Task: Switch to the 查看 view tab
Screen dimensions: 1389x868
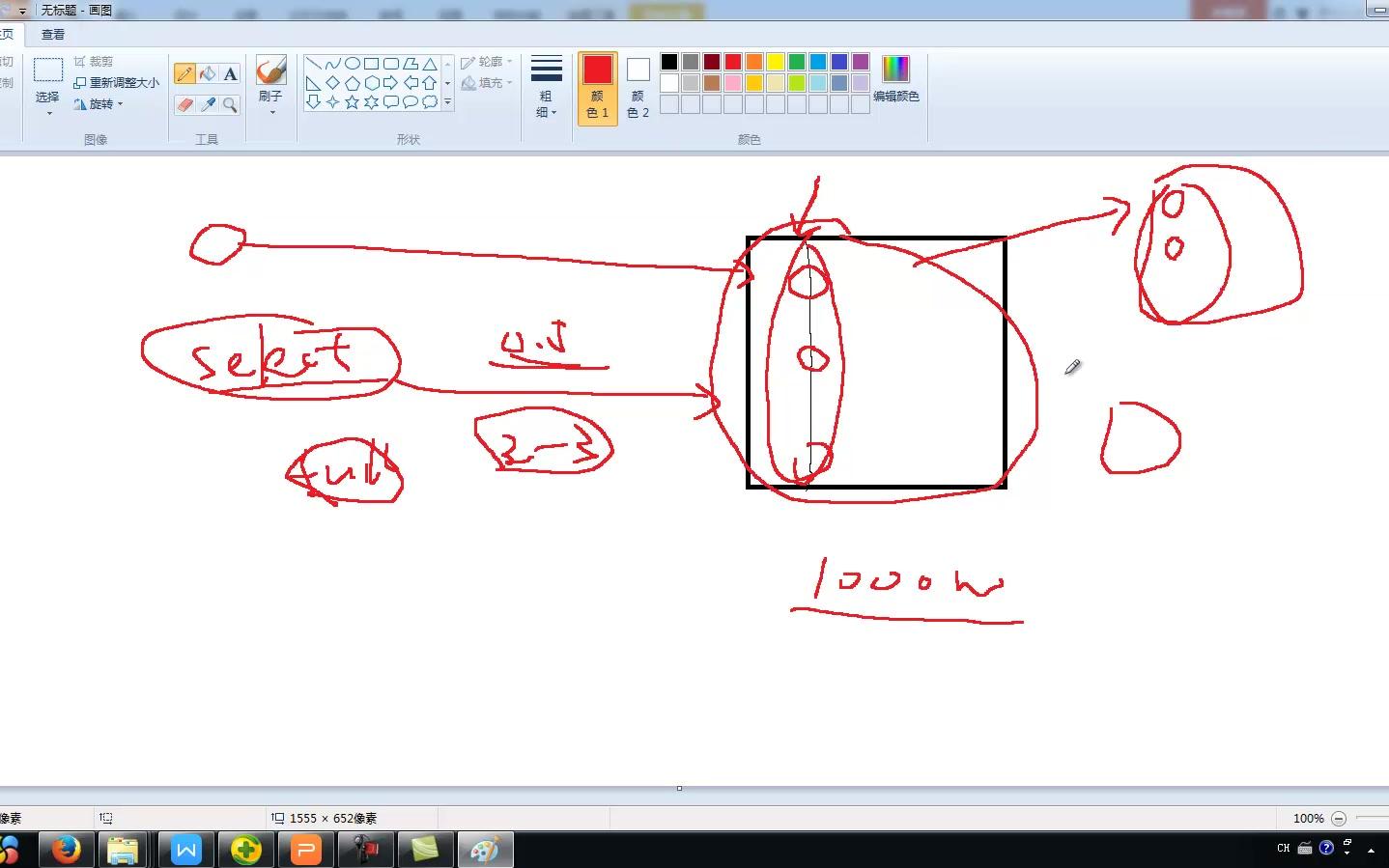Action: pos(53,34)
